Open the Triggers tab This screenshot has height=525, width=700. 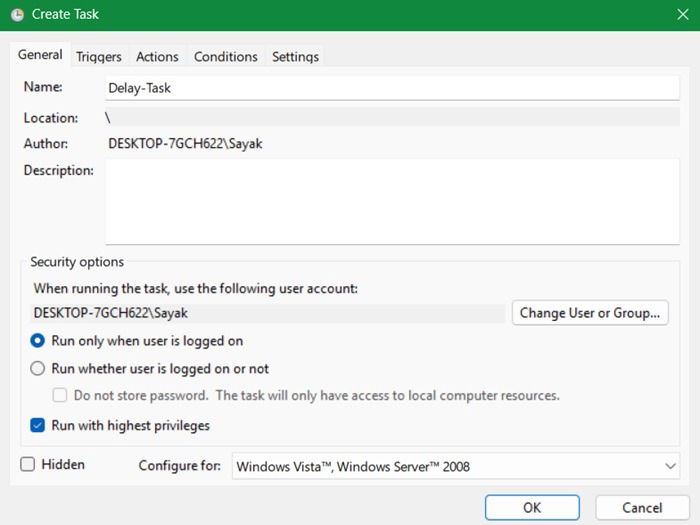click(x=98, y=57)
